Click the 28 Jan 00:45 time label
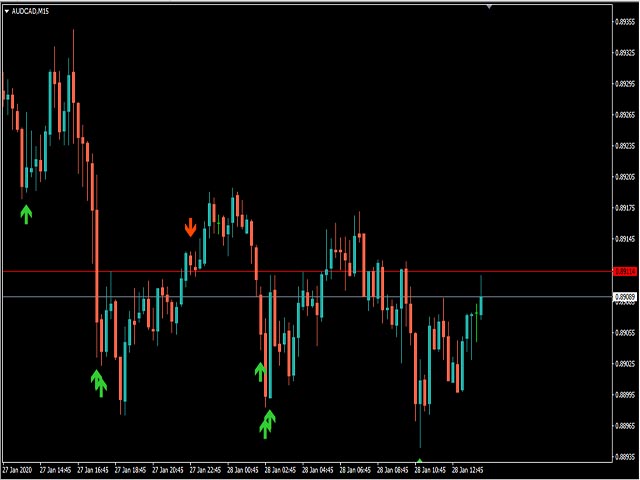 click(243, 470)
